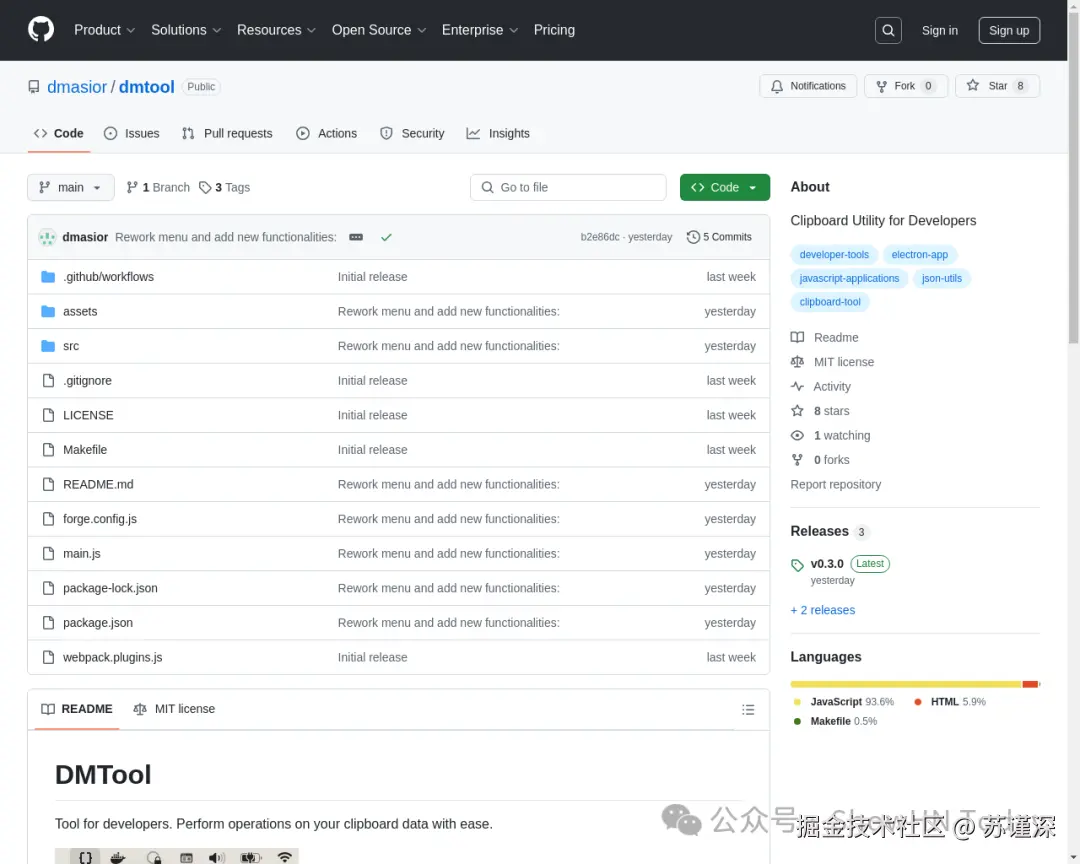This screenshot has height=864, width=1080.
Task: Go to the Pricing page
Action: 554,30
